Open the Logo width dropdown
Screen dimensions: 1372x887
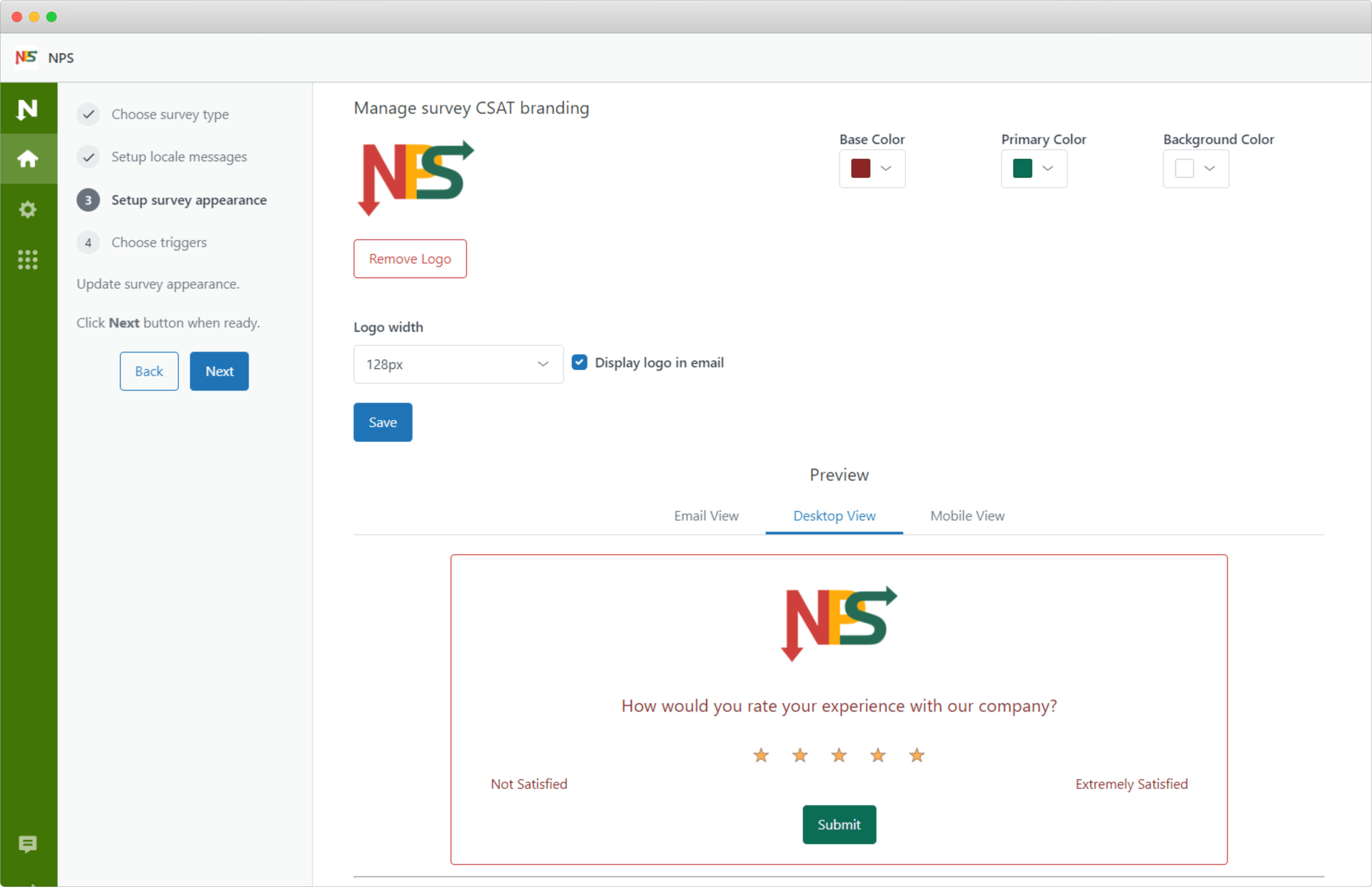pos(458,364)
